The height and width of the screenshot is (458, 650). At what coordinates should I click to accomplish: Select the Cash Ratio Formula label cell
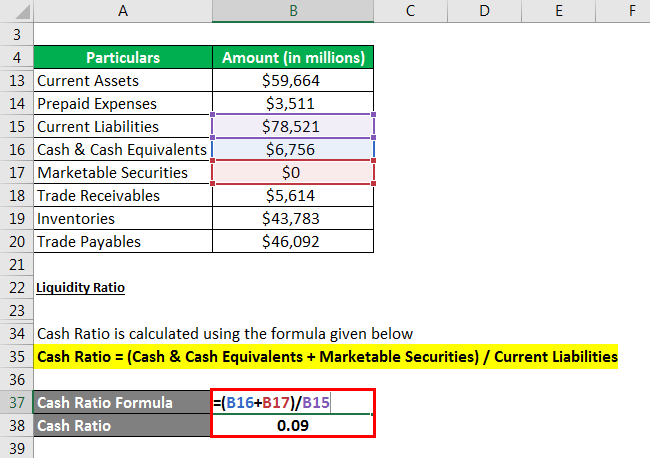point(123,402)
